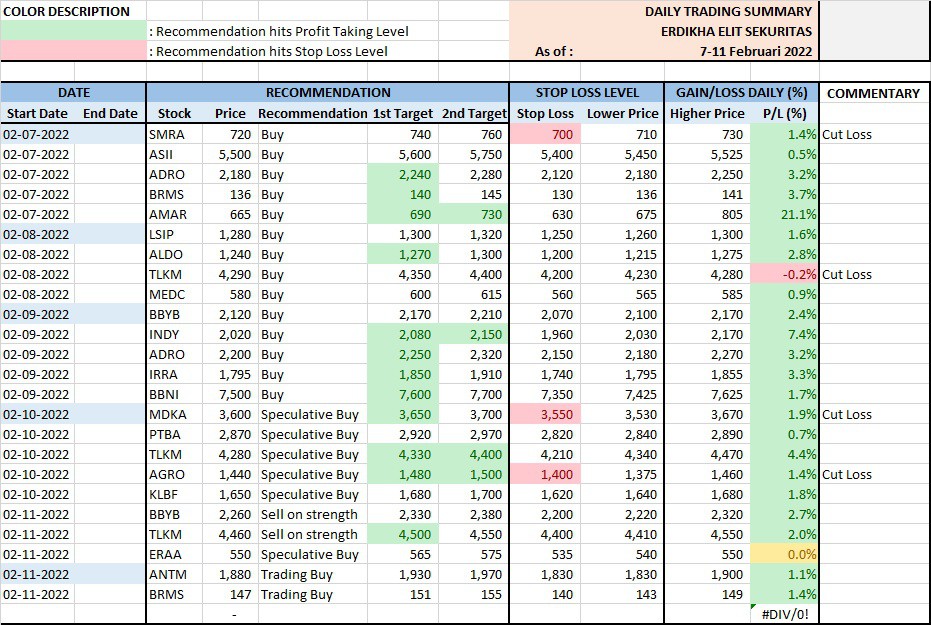Select the 'STOP LOSS LEVEL' group header
The height and width of the screenshot is (625, 931).
[587, 93]
